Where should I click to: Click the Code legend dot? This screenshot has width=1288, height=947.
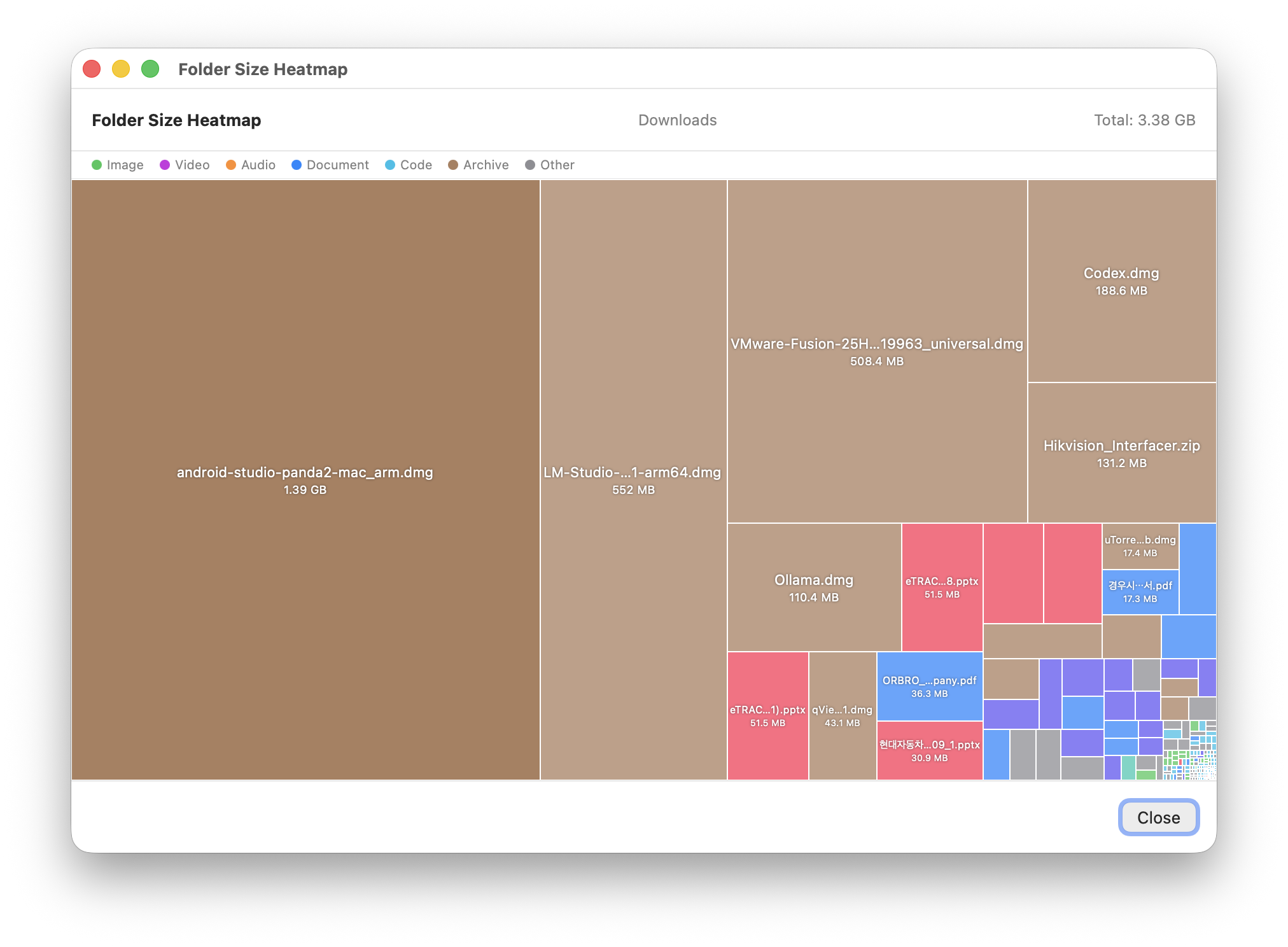click(389, 165)
